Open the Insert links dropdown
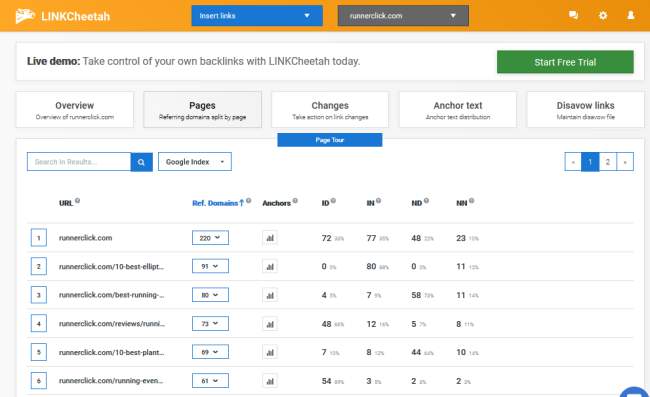Viewport: 650px width, 397px height. [x=257, y=16]
